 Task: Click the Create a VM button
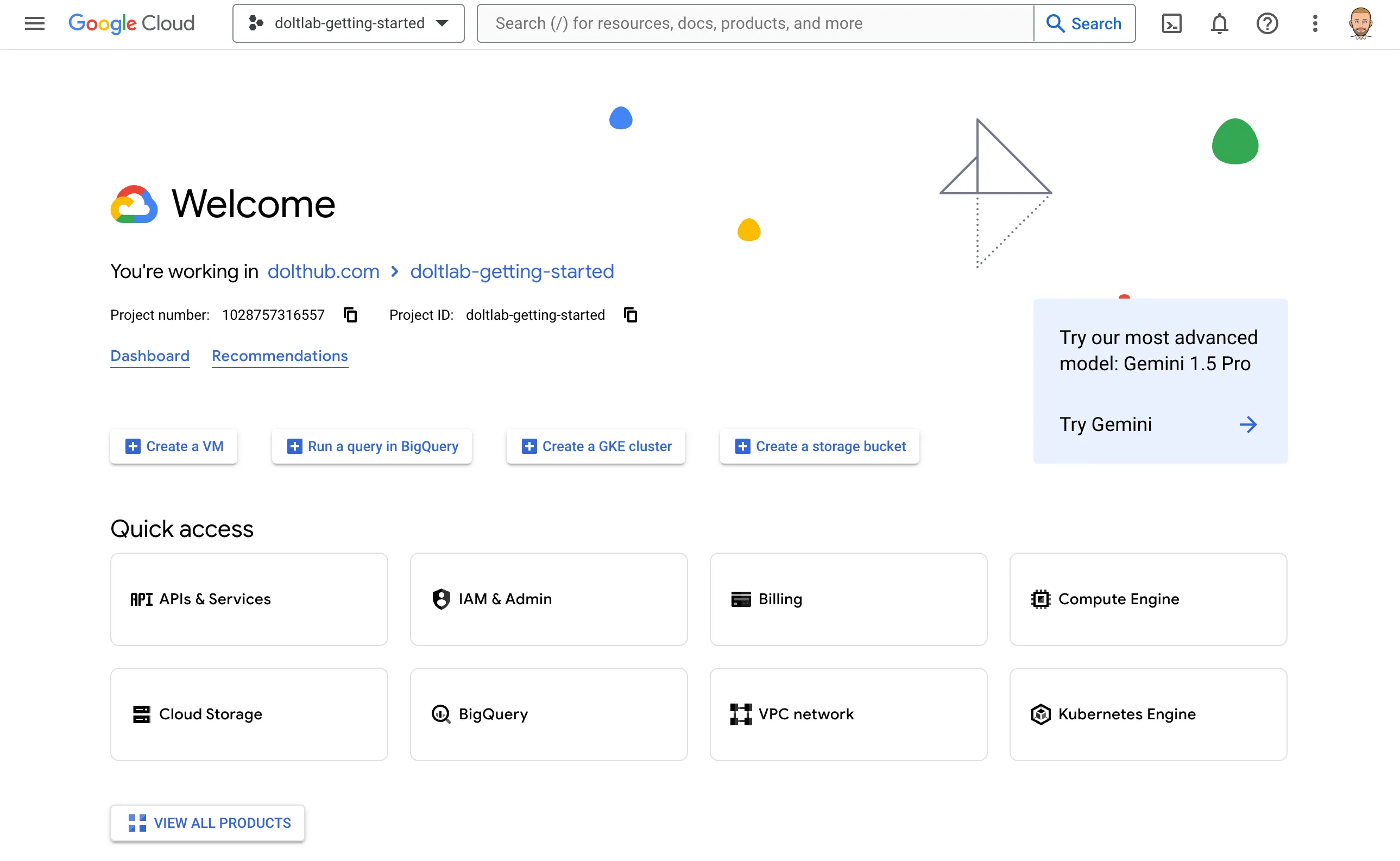[174, 446]
